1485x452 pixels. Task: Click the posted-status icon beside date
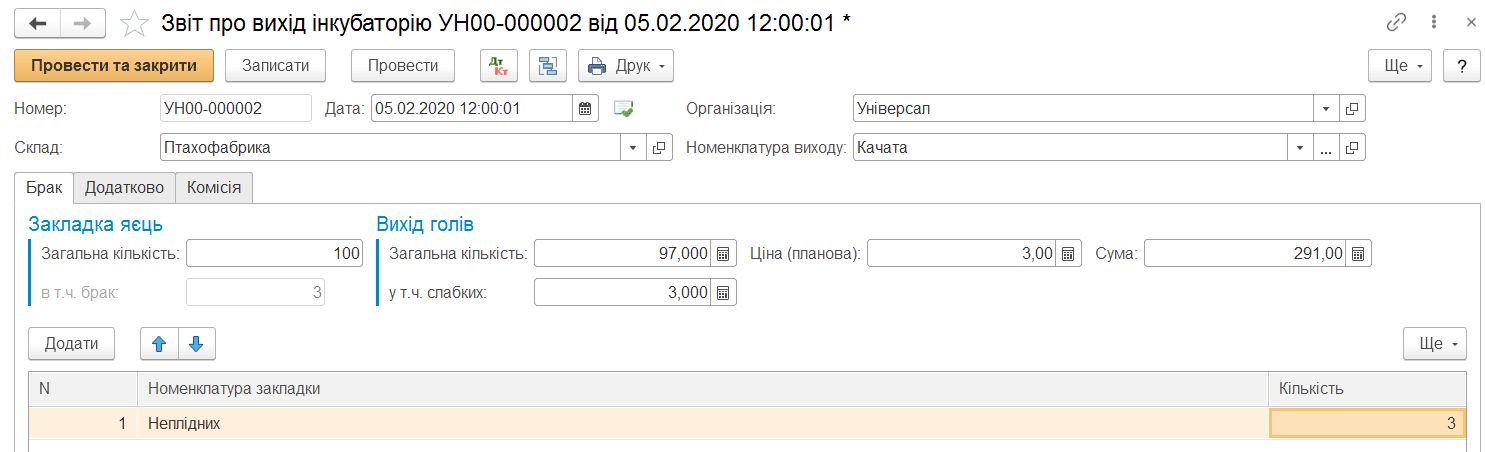(625, 108)
